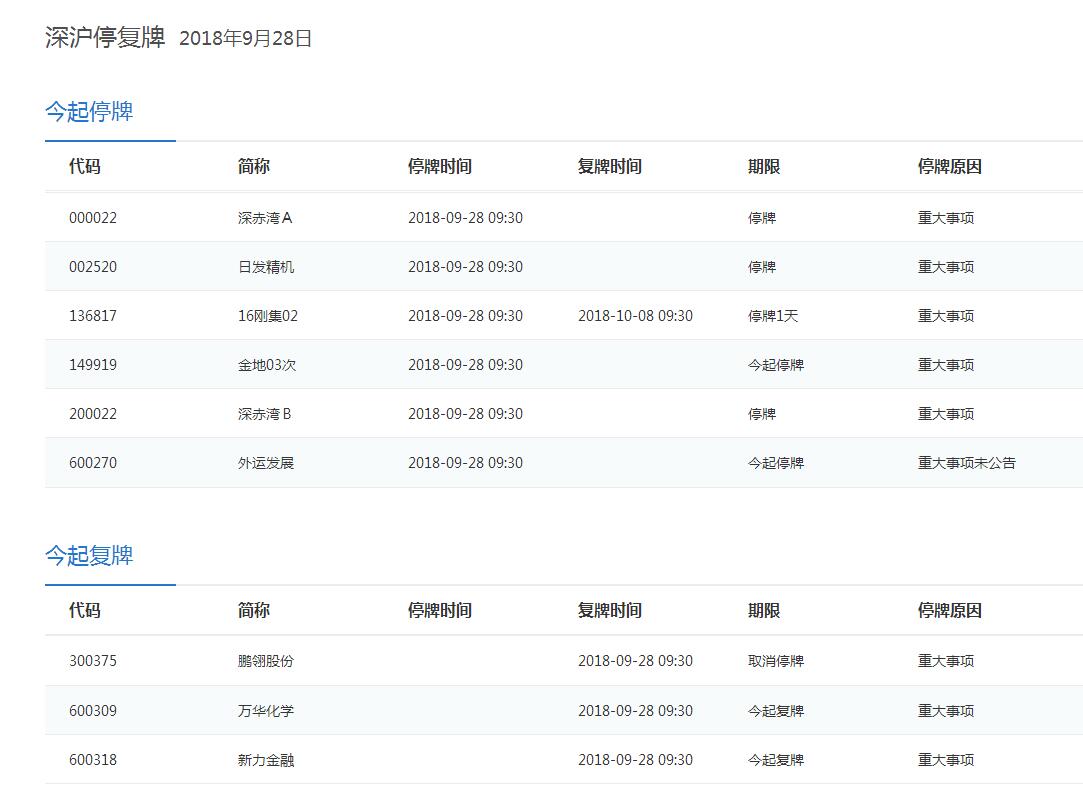Click 停牌原因 header in resumption table
This screenshot has width=1083, height=792.
pyautogui.click(x=950, y=611)
